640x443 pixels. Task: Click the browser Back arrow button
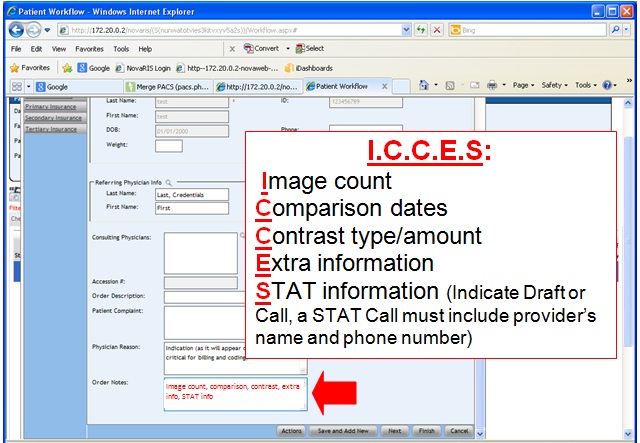(x=16, y=30)
